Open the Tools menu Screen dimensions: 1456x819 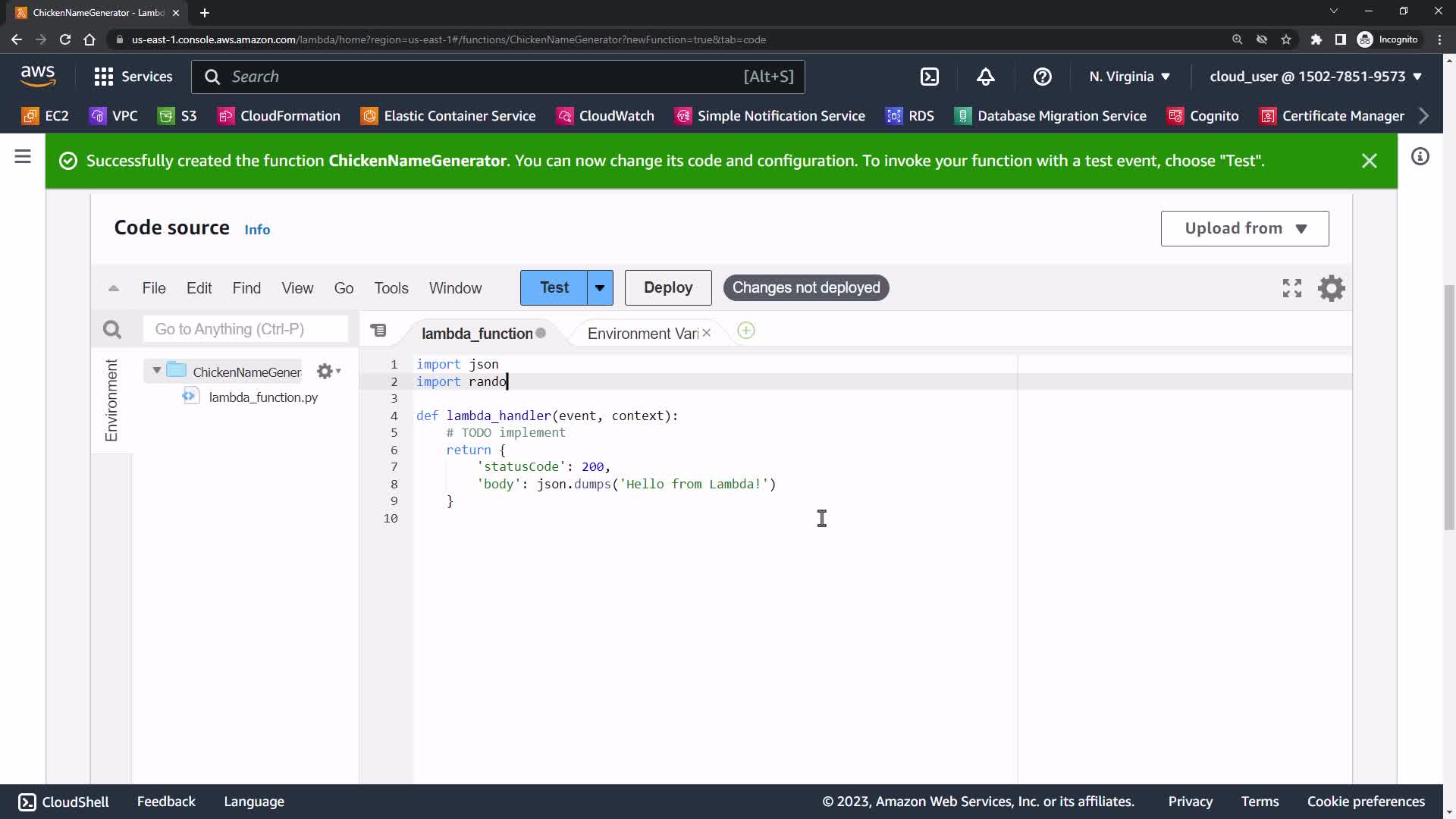pyautogui.click(x=391, y=288)
